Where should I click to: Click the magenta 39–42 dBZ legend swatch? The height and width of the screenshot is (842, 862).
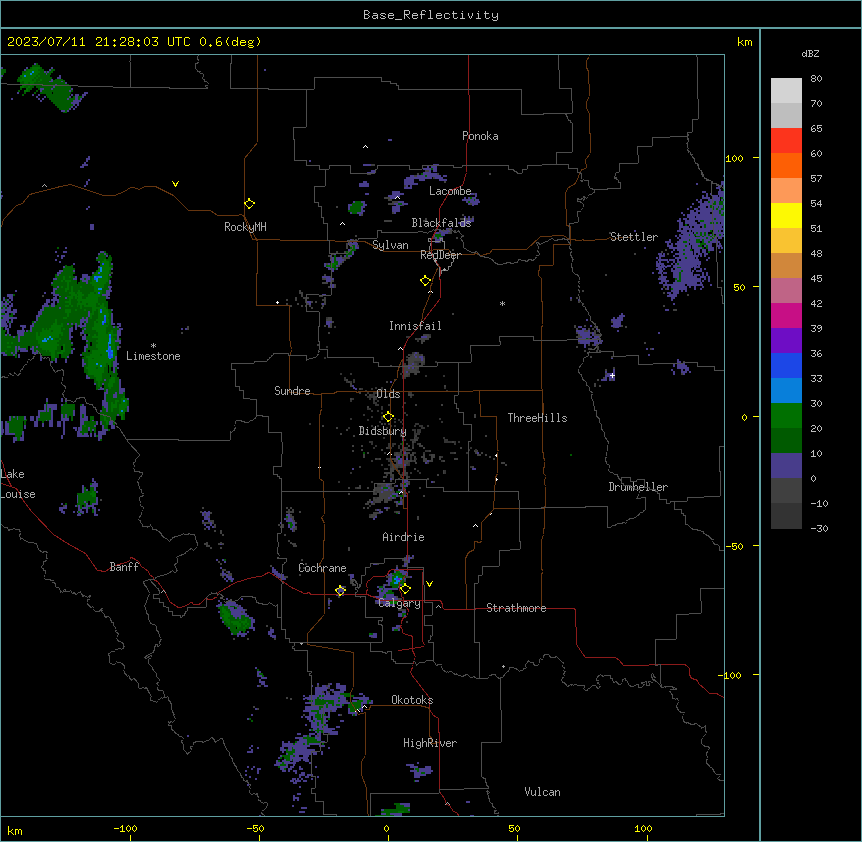tap(786, 315)
